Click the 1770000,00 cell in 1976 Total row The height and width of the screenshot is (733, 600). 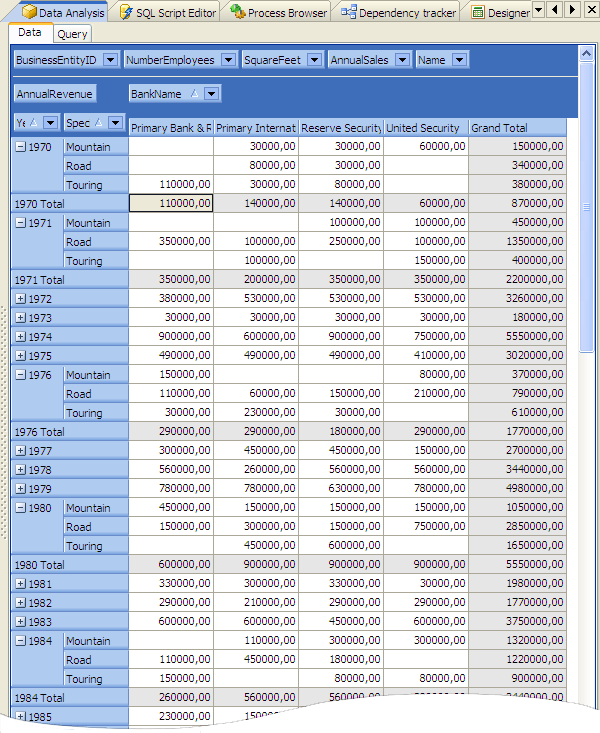pyautogui.click(x=518, y=431)
